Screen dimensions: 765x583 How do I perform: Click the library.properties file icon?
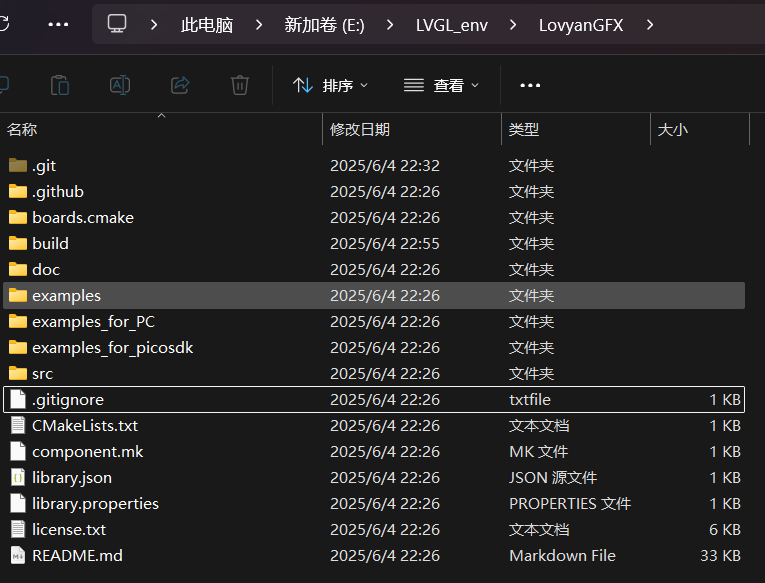(18, 503)
